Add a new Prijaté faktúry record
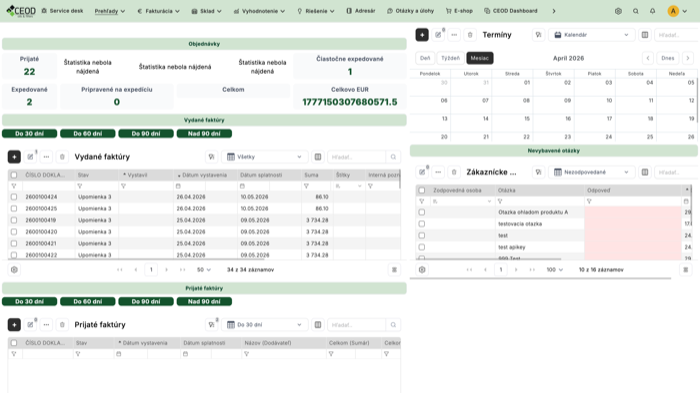Viewport: 700px width, 393px height. (14, 325)
